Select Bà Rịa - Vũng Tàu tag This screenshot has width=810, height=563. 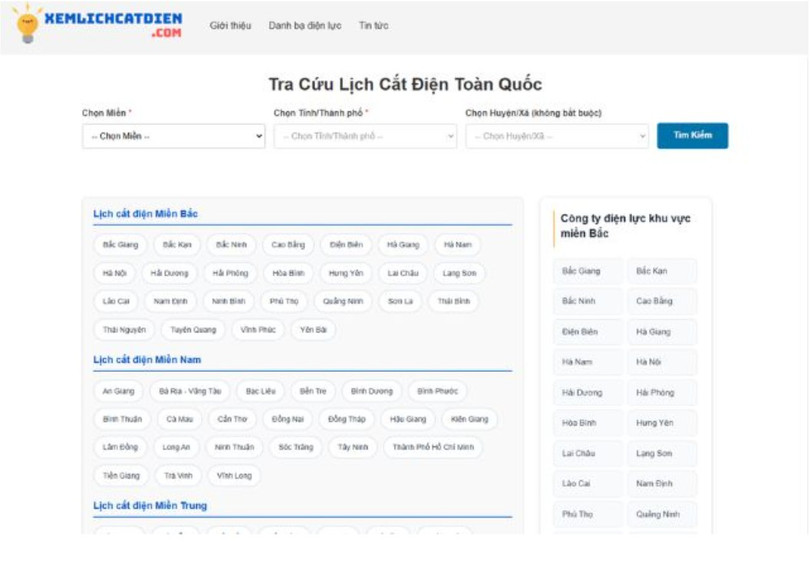[x=190, y=391]
